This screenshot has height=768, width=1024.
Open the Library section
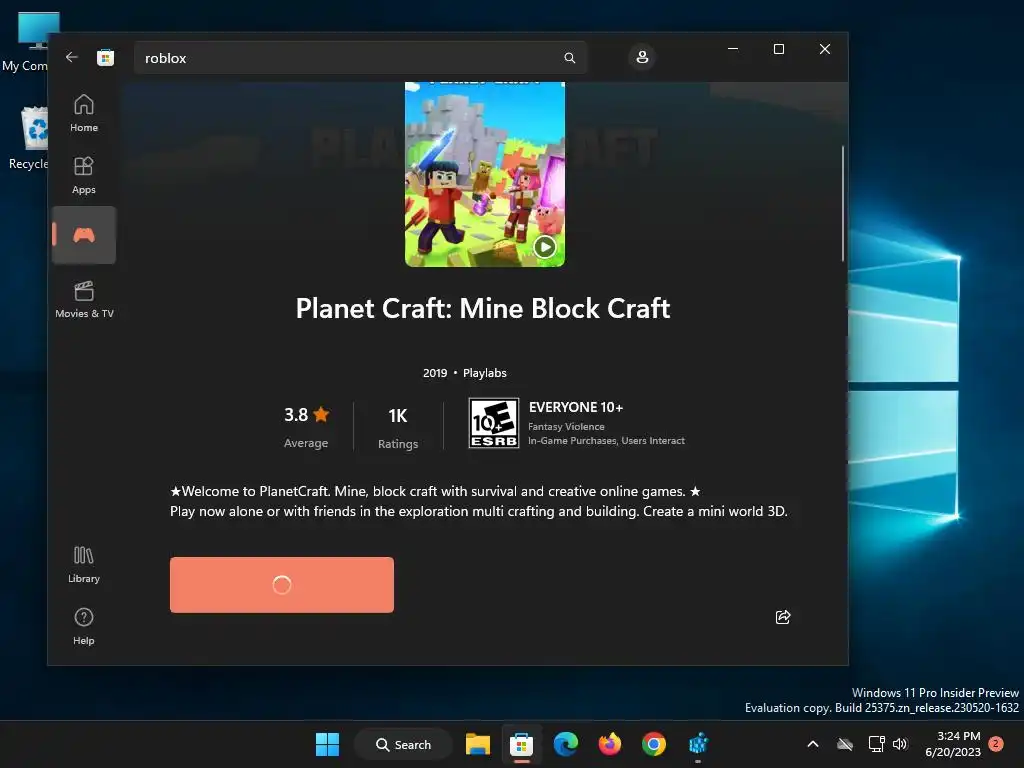pos(84,564)
